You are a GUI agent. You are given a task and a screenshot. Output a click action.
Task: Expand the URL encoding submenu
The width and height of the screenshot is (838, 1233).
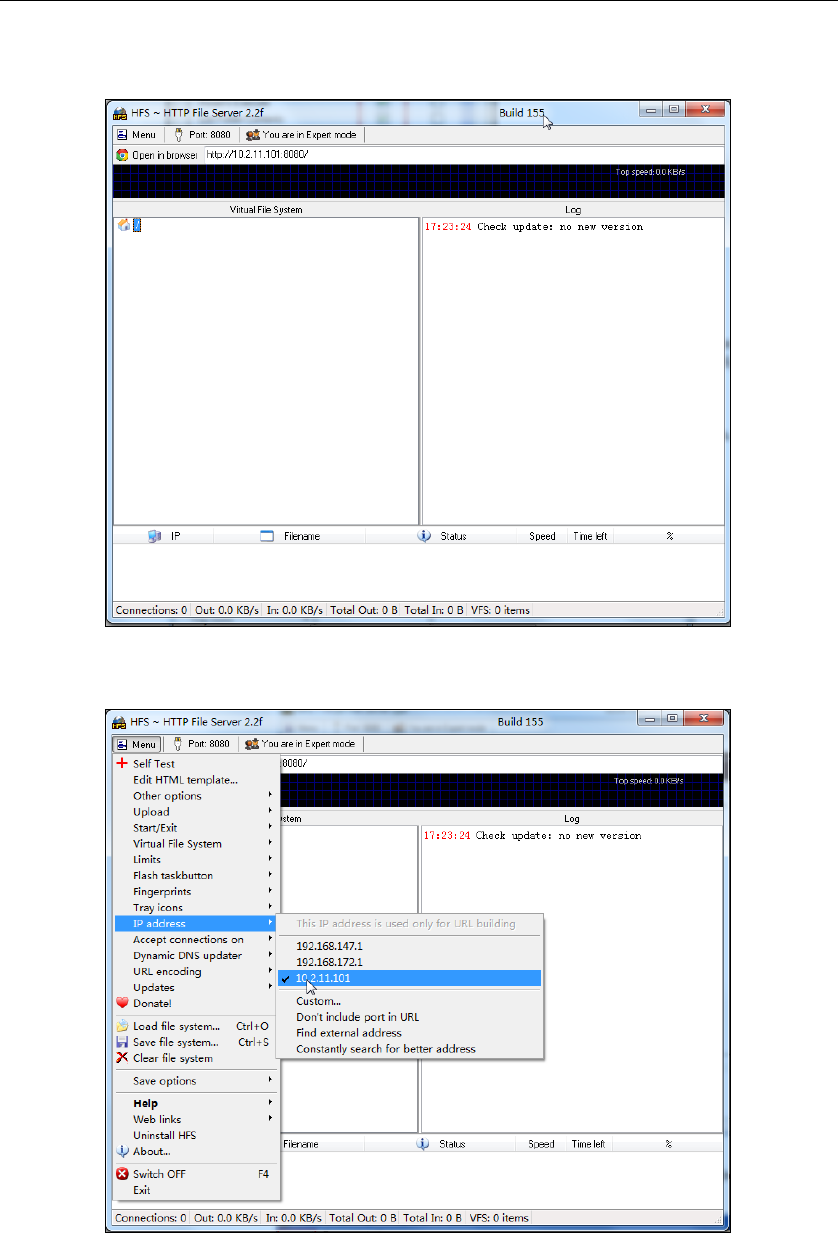pyautogui.click(x=196, y=971)
